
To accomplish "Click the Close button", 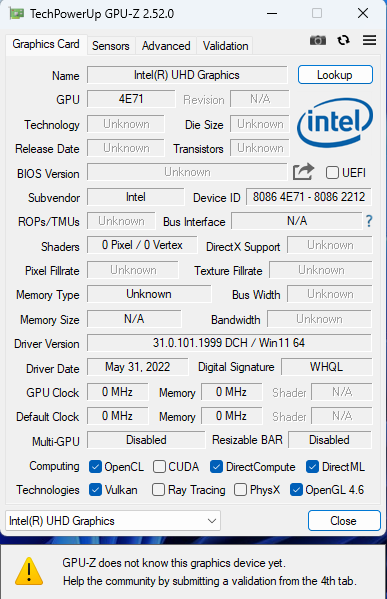I will [x=344, y=521].
